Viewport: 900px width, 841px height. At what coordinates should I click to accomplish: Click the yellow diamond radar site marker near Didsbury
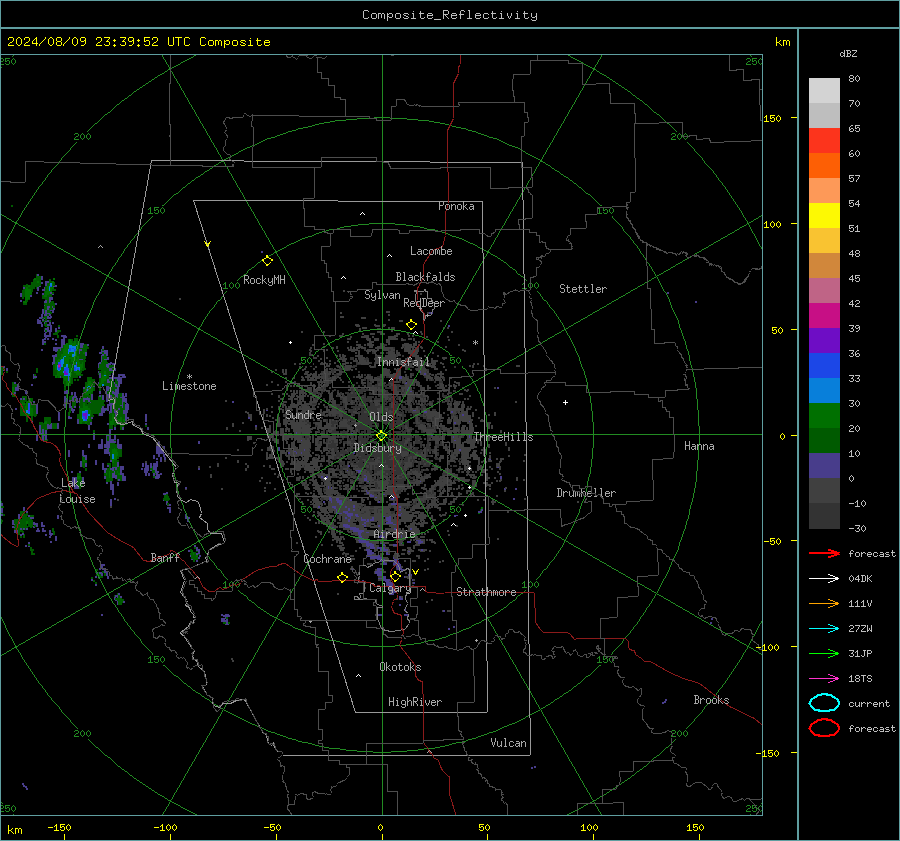pyautogui.click(x=381, y=436)
